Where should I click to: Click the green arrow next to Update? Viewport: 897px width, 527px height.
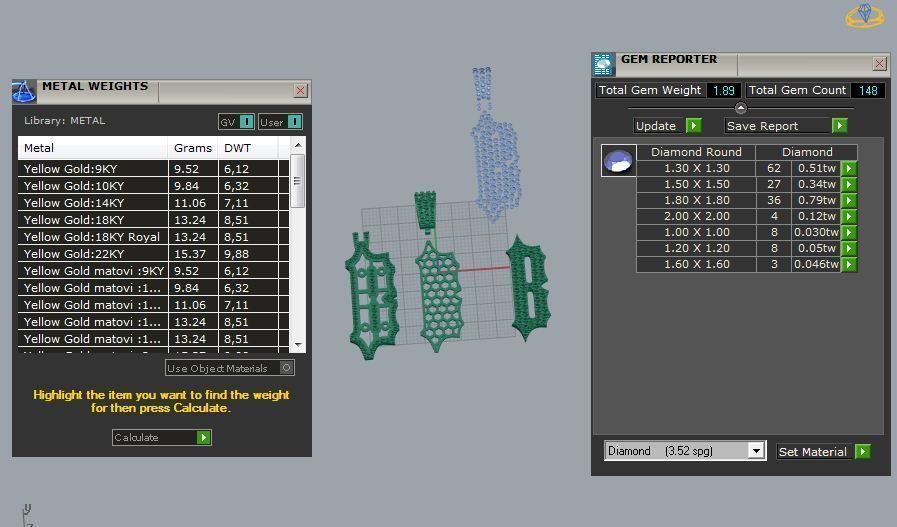(x=693, y=125)
